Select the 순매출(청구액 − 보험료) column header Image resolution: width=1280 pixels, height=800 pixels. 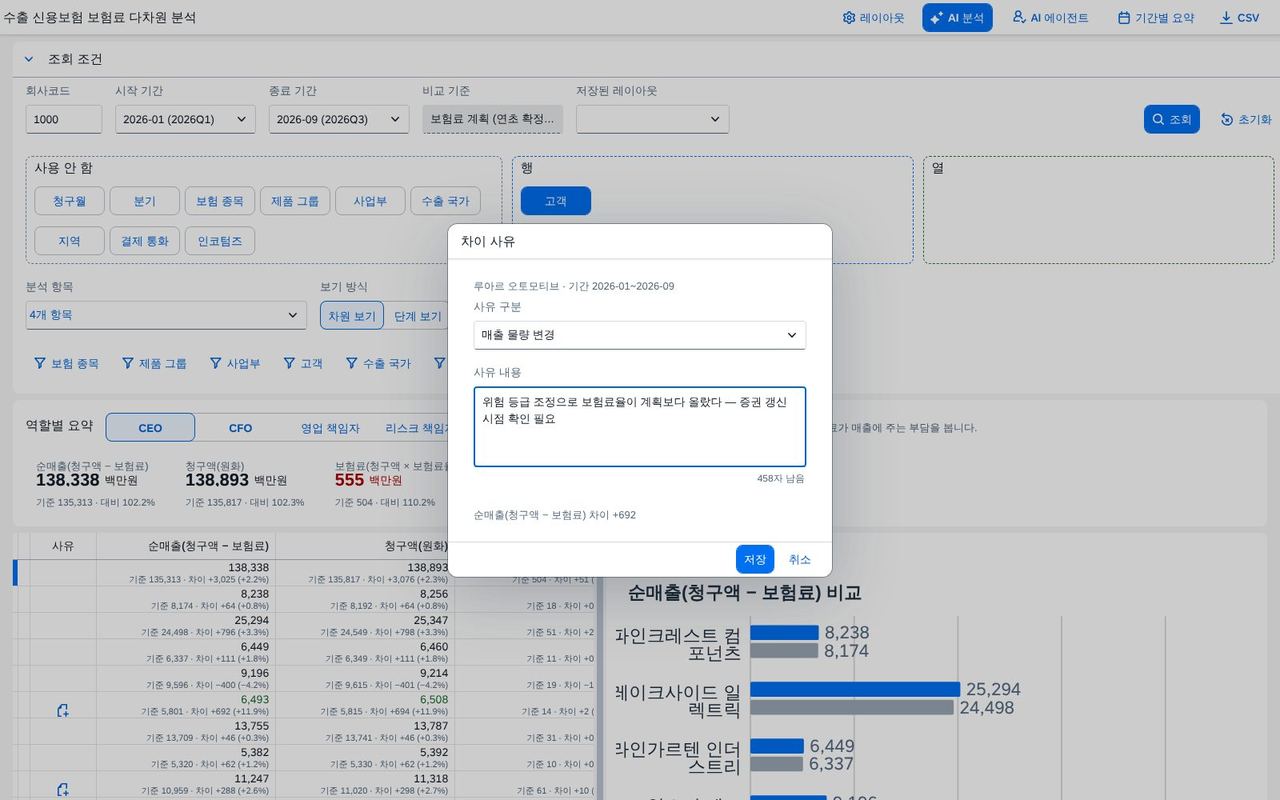pyautogui.click(x=187, y=546)
